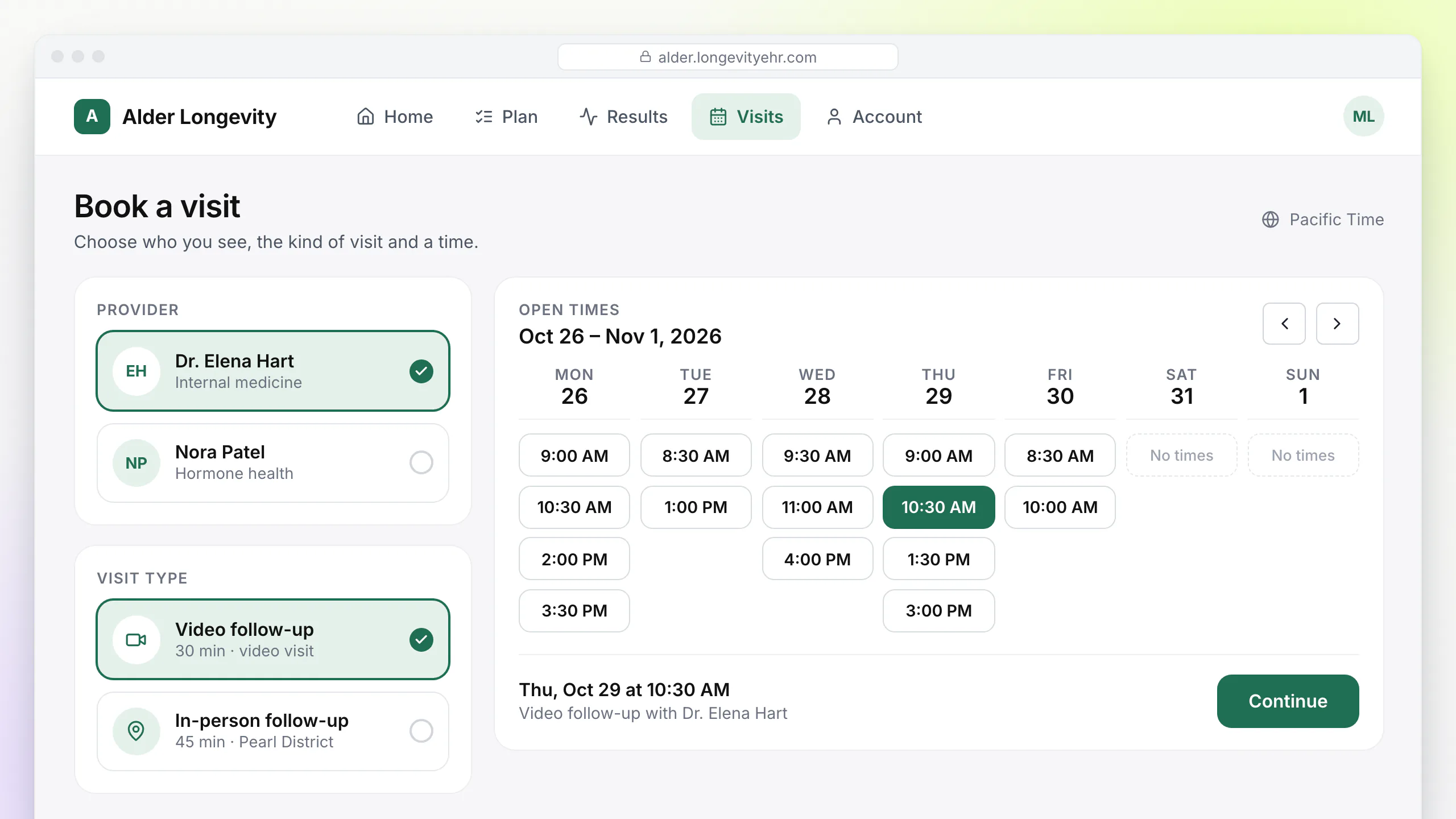Pick Monday 3:30 PM slot
Screen dimensions: 1456x819
click(574, 611)
